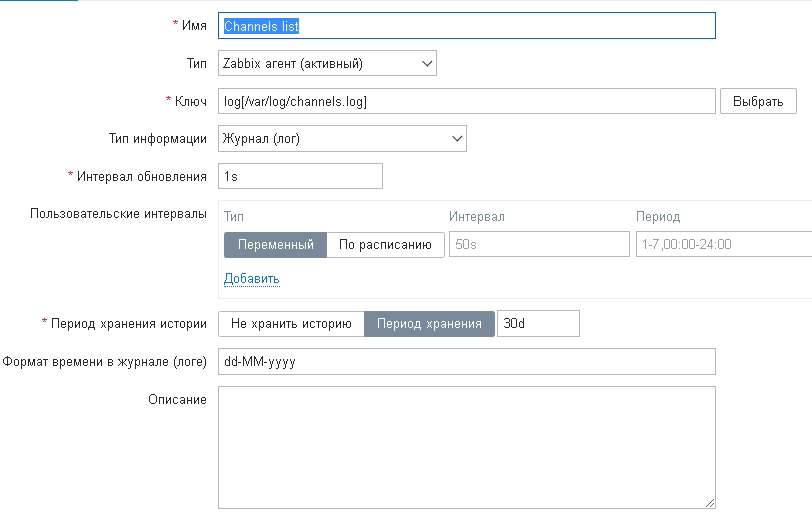Click the Интервал field with 50s placeholder
The height and width of the screenshot is (512, 812).
539,244
